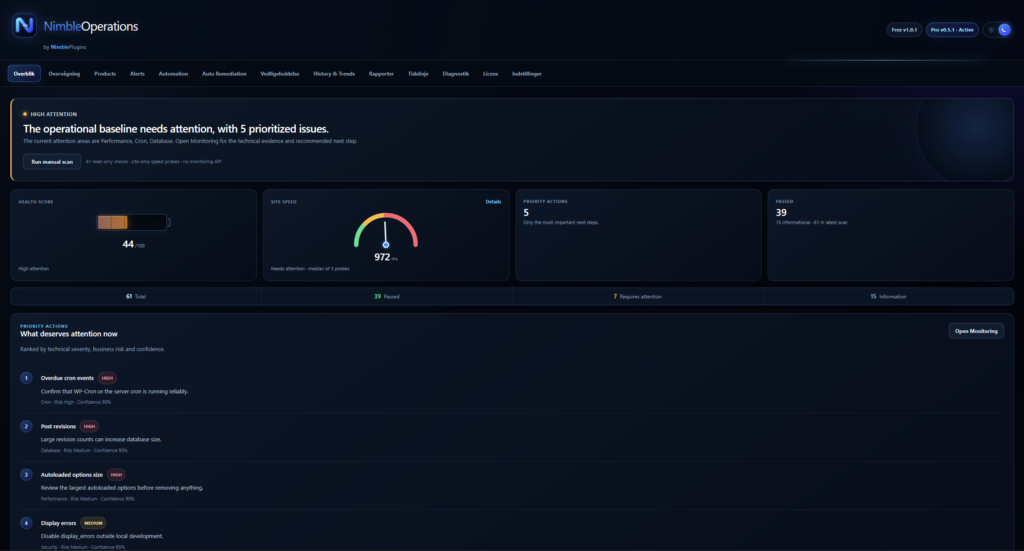Click the Autoloaded options size title
The height and width of the screenshot is (551, 1024).
pos(72,475)
